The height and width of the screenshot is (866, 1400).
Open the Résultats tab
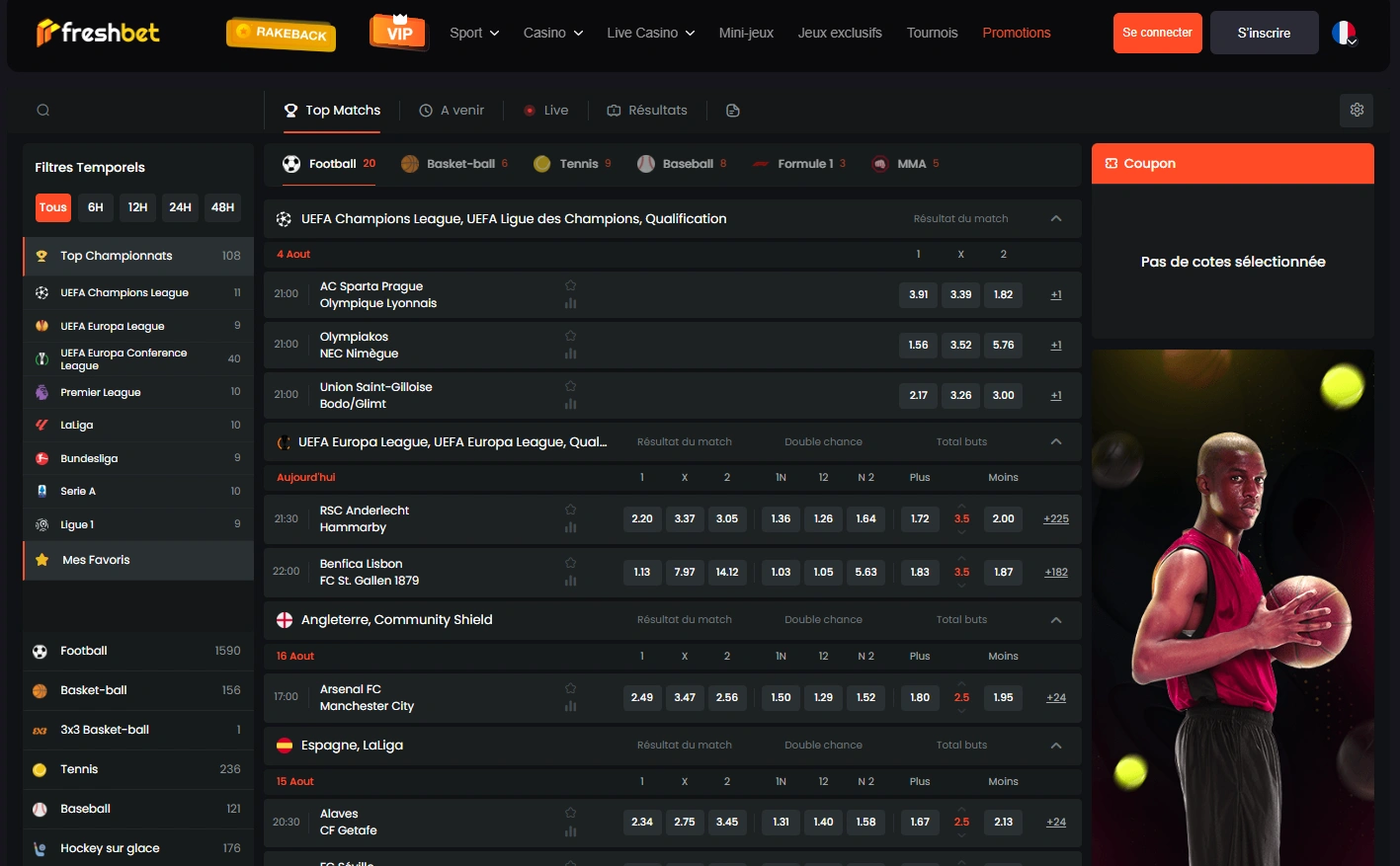[x=647, y=111]
